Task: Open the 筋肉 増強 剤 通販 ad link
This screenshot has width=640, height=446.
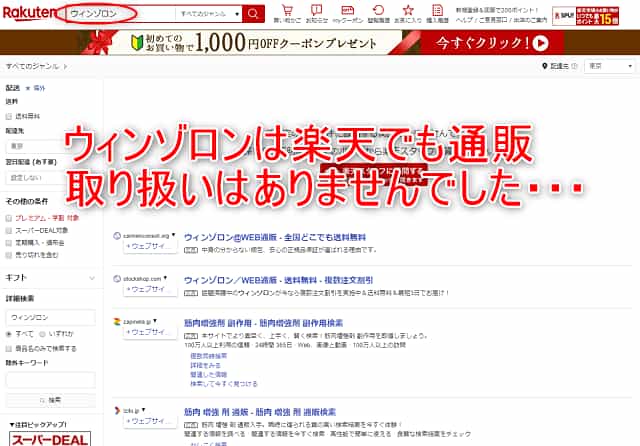Action: [x=260, y=412]
